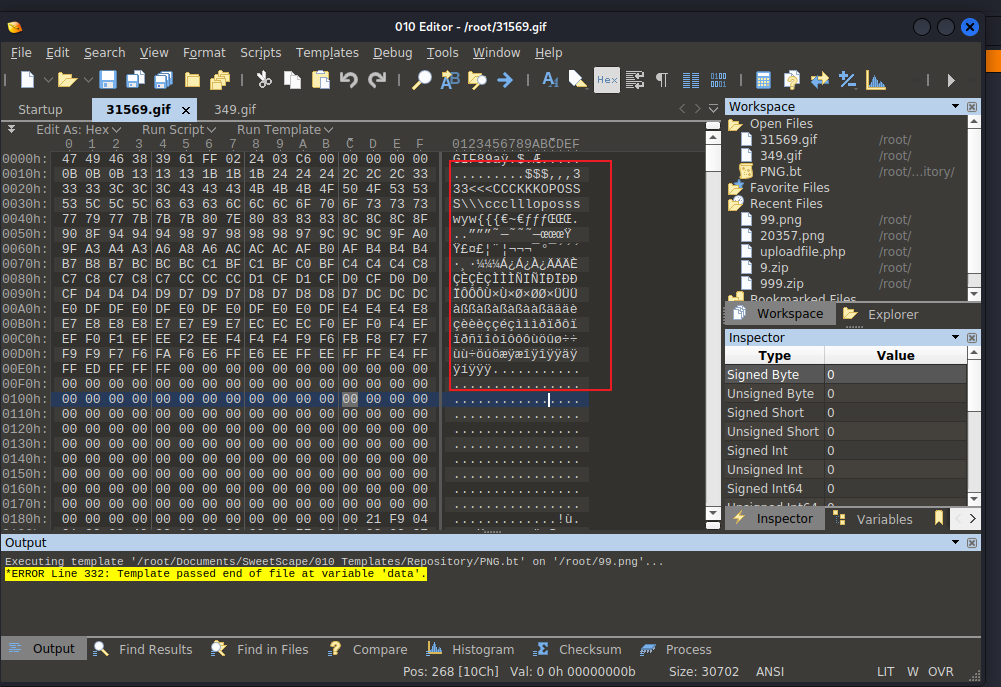Toggle ANSI character set in status bar
Image resolution: width=1001 pixels, height=687 pixels.
[770, 672]
